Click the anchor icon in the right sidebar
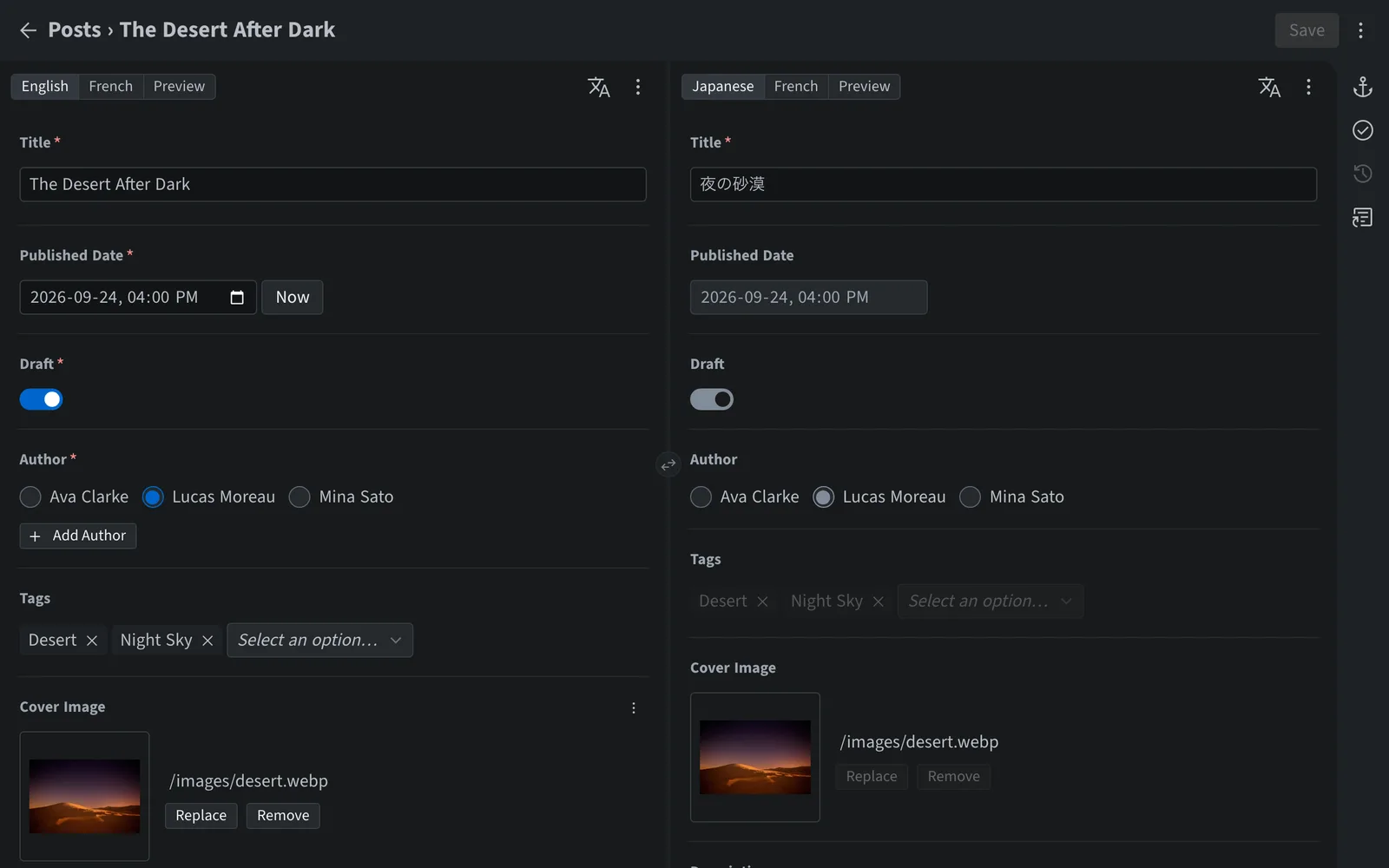 [x=1363, y=87]
